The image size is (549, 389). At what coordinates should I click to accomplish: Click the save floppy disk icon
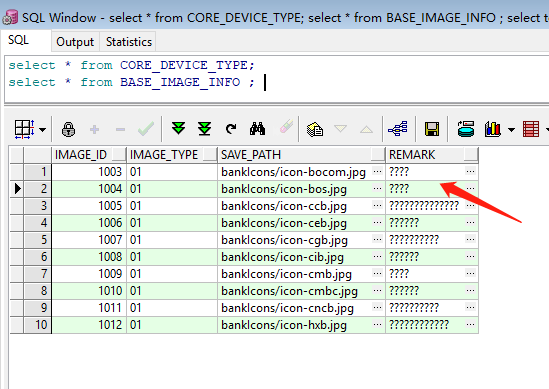point(432,129)
